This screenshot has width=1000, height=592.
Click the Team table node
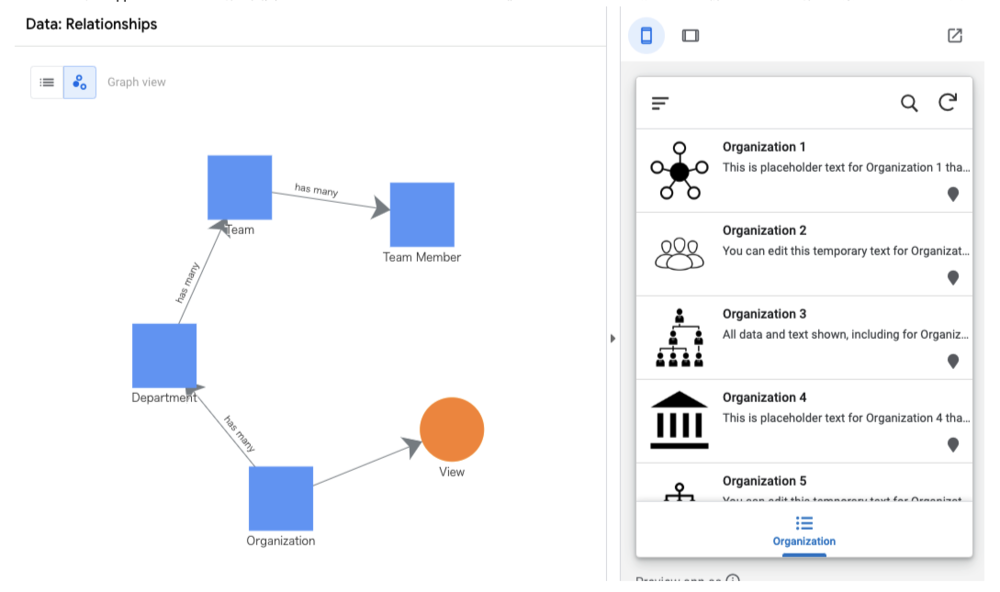(240, 188)
